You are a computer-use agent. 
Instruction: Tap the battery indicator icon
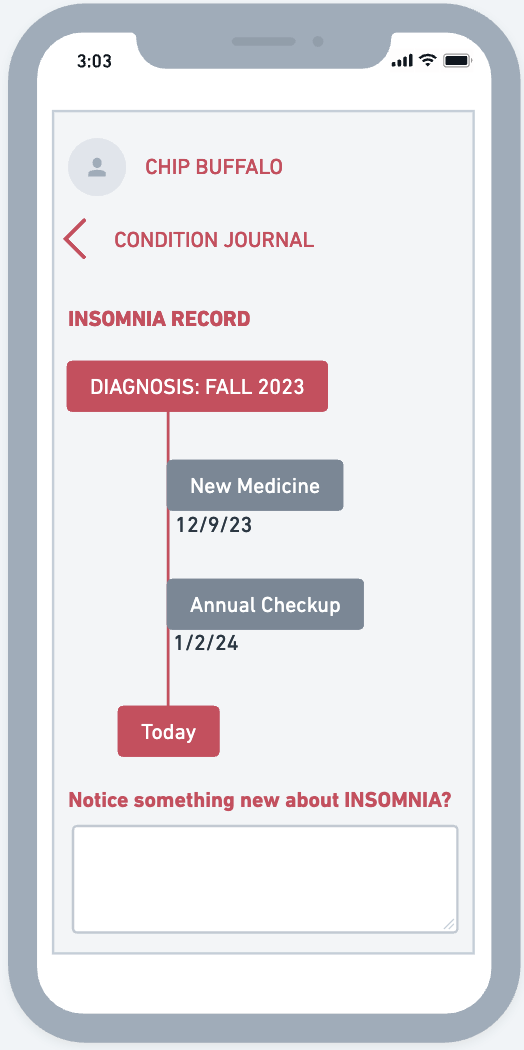(457, 61)
